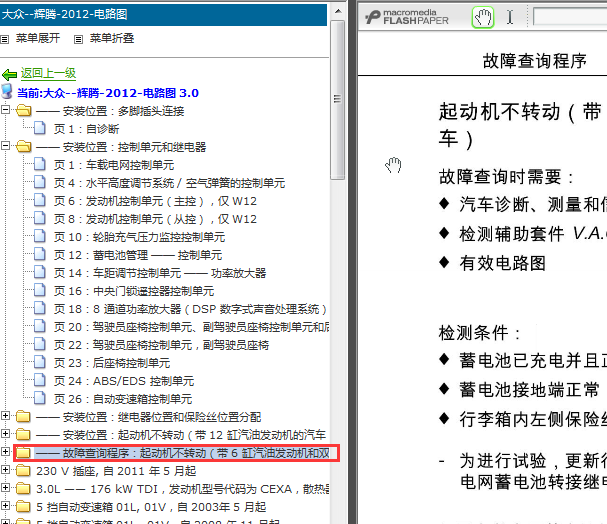This screenshot has width=607, height=524.
Task: Open 页 1：车载电网控制单元
Action: tap(114, 165)
